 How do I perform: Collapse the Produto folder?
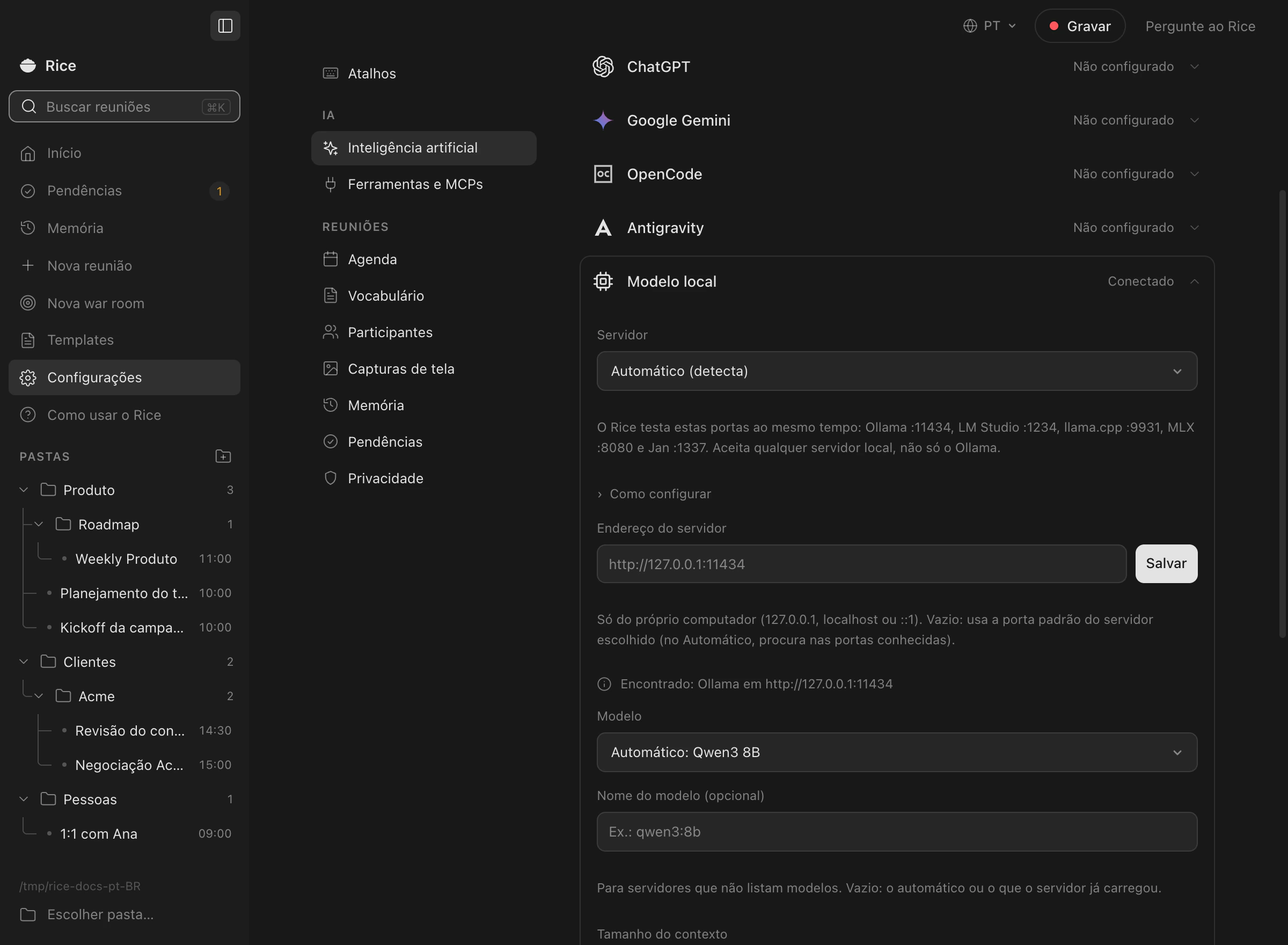pyautogui.click(x=24, y=490)
